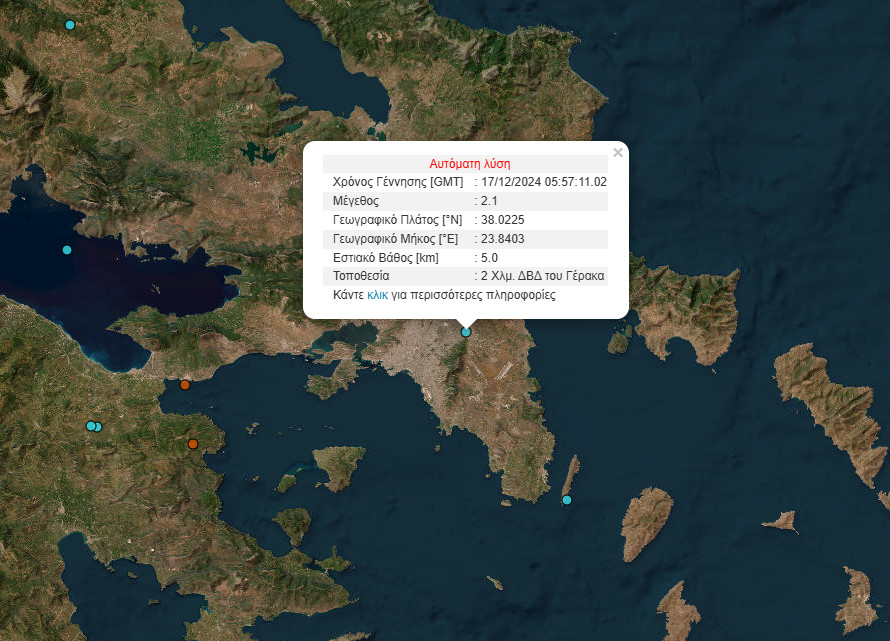Select the southern orange earthquake marker

tap(193, 443)
